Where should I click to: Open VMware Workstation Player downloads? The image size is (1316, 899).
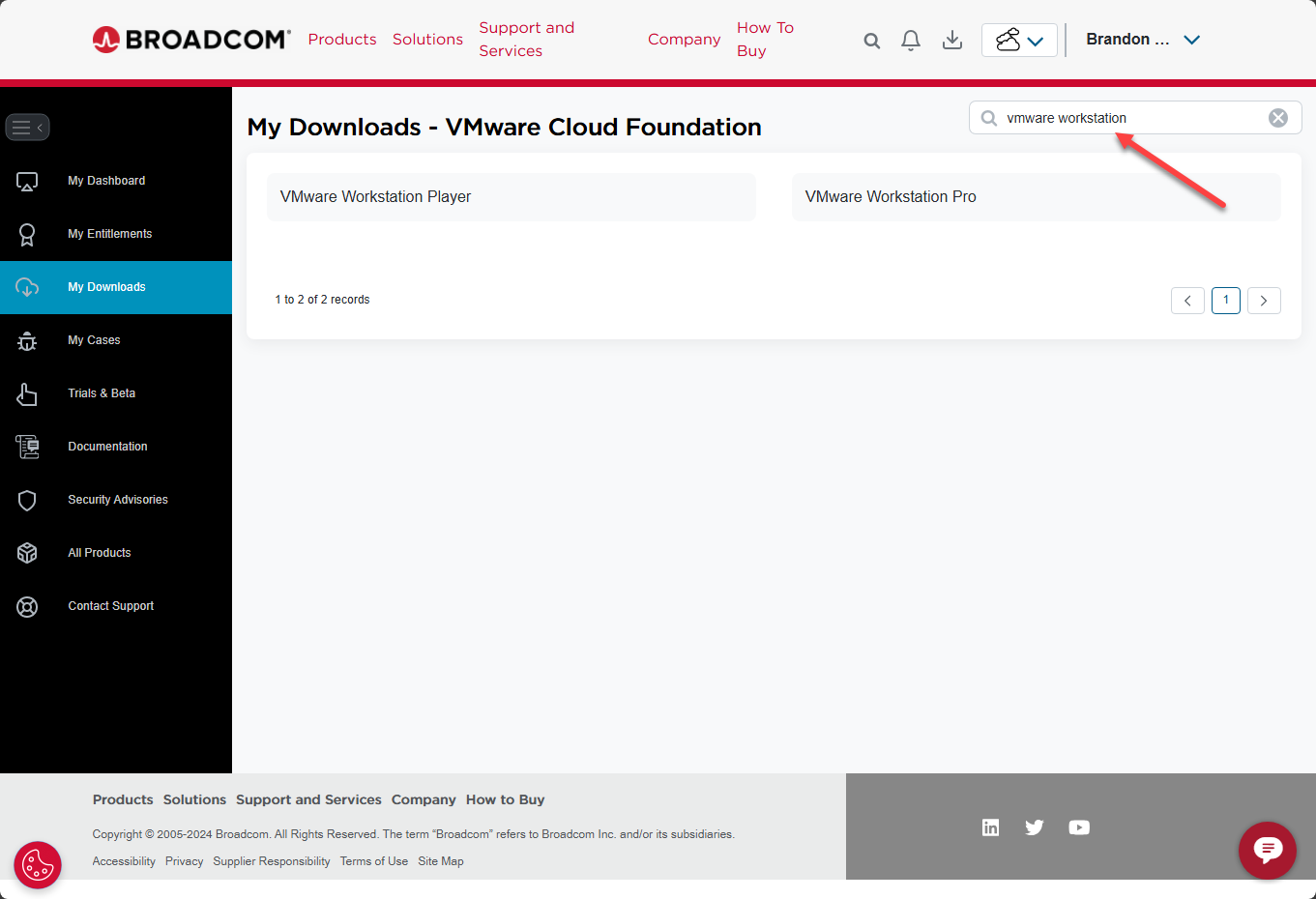coord(512,197)
